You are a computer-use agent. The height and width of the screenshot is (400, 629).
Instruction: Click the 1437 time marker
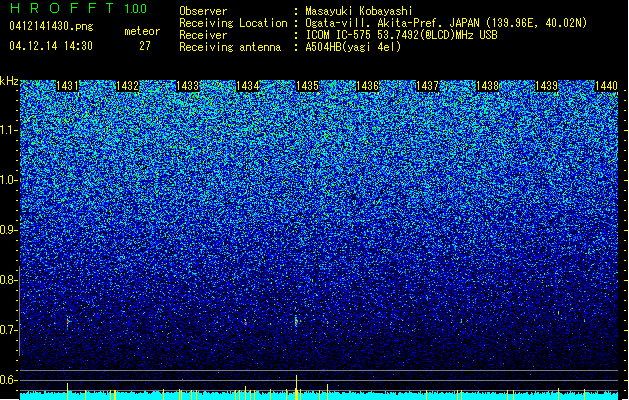427,86
